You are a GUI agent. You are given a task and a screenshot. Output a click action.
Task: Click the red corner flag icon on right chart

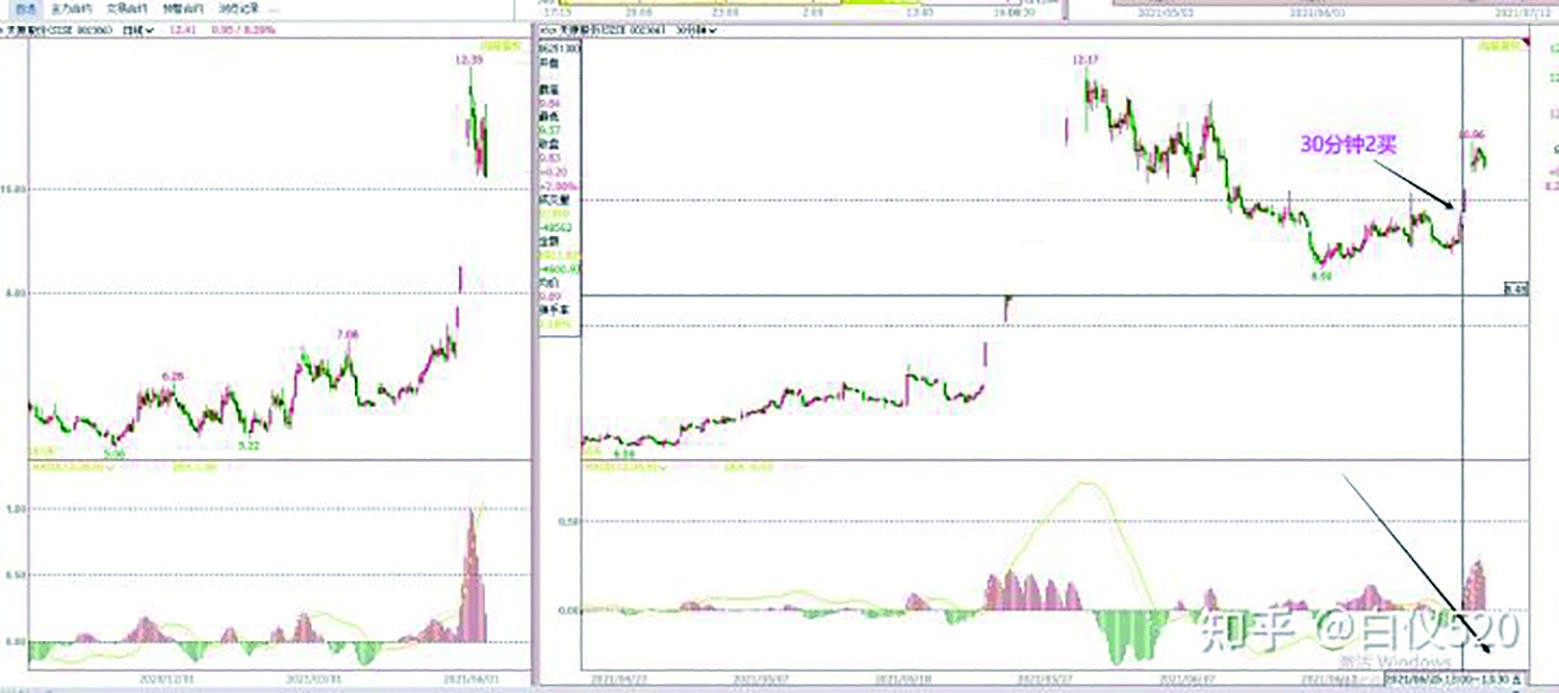(1524, 42)
